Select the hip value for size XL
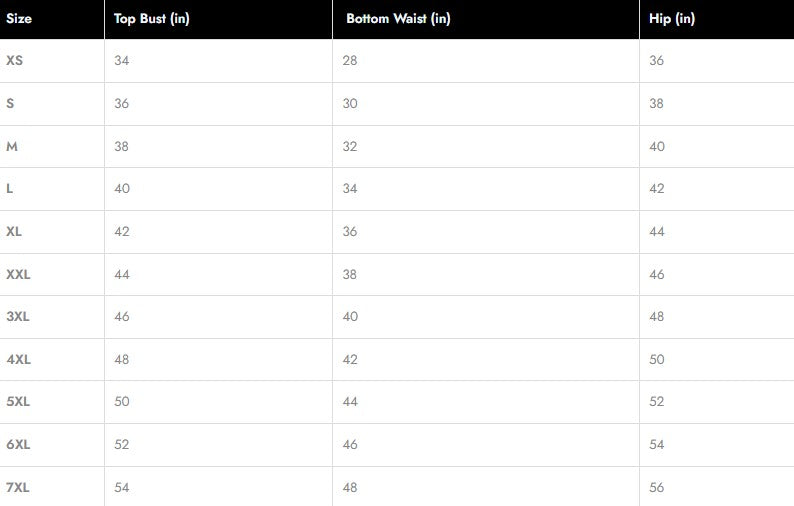The height and width of the screenshot is (506, 794). 657,231
